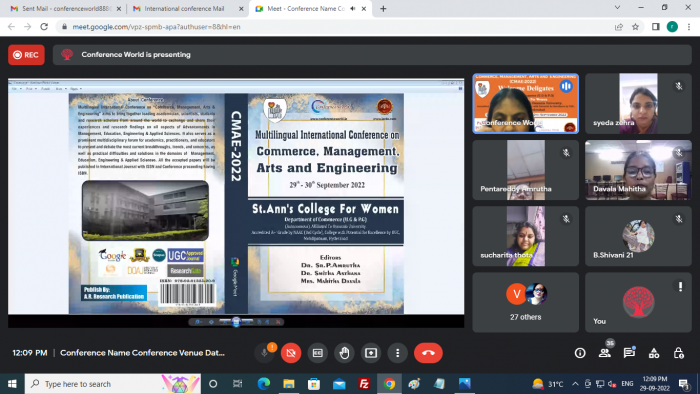Toggle closed captions button
700x394 pixels.
point(317,353)
